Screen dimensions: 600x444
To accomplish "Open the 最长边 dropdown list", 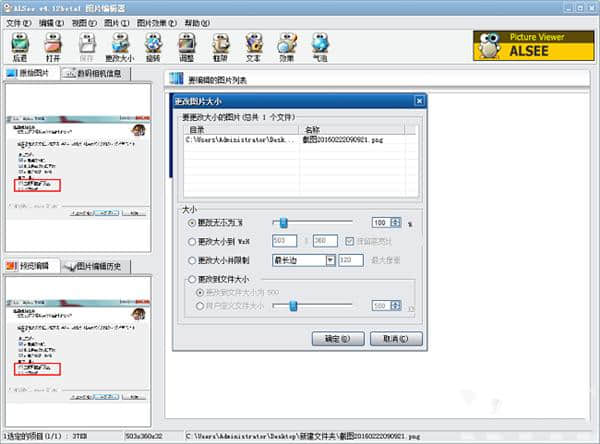I will pyautogui.click(x=304, y=260).
